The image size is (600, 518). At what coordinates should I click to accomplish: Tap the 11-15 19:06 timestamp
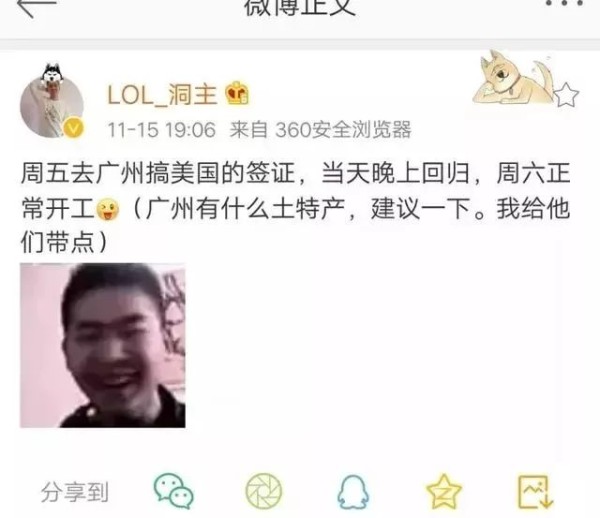[x=161, y=130]
